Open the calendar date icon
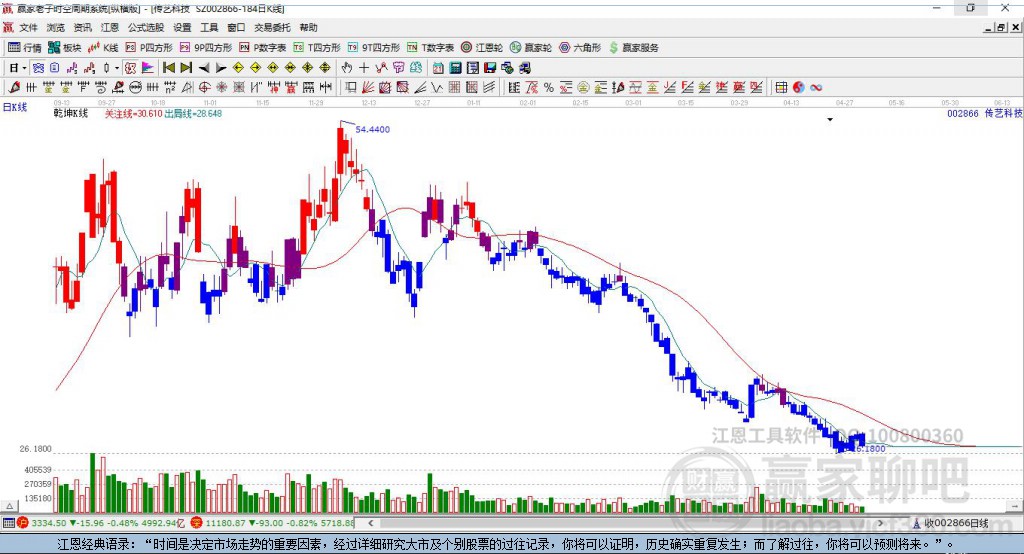Screen dimensions: 1024x554 438,68
